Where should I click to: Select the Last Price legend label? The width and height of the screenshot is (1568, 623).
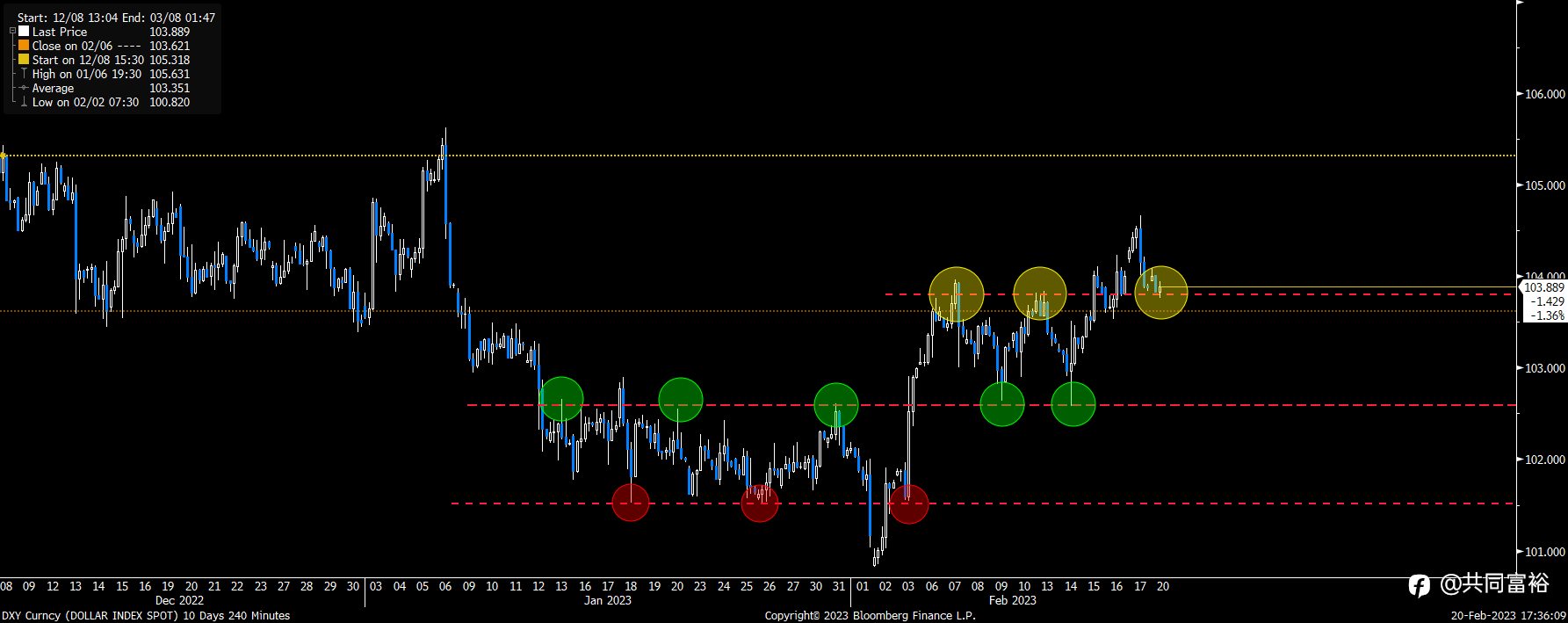coord(60,32)
